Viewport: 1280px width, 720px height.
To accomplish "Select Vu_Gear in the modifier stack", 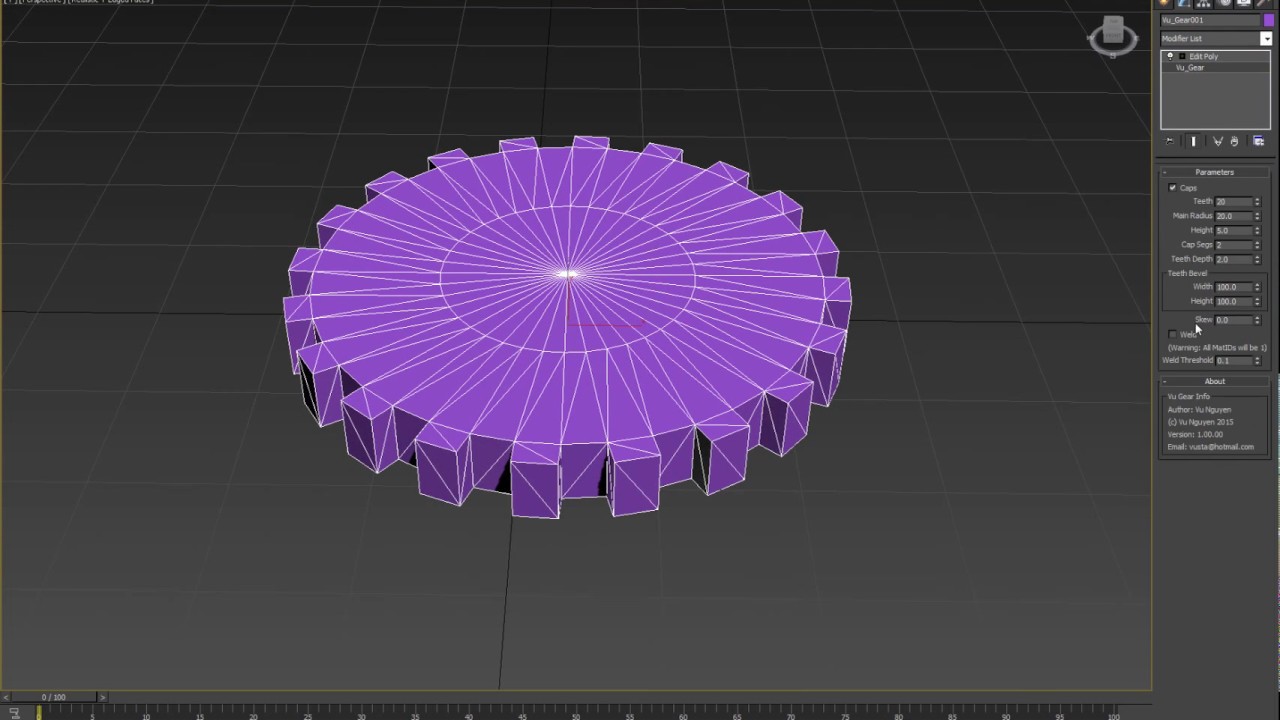I will [1190, 67].
